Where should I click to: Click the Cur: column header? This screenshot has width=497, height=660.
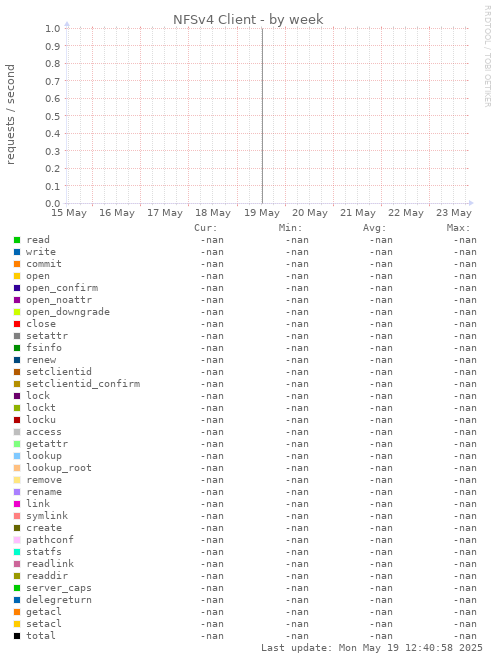(x=206, y=228)
